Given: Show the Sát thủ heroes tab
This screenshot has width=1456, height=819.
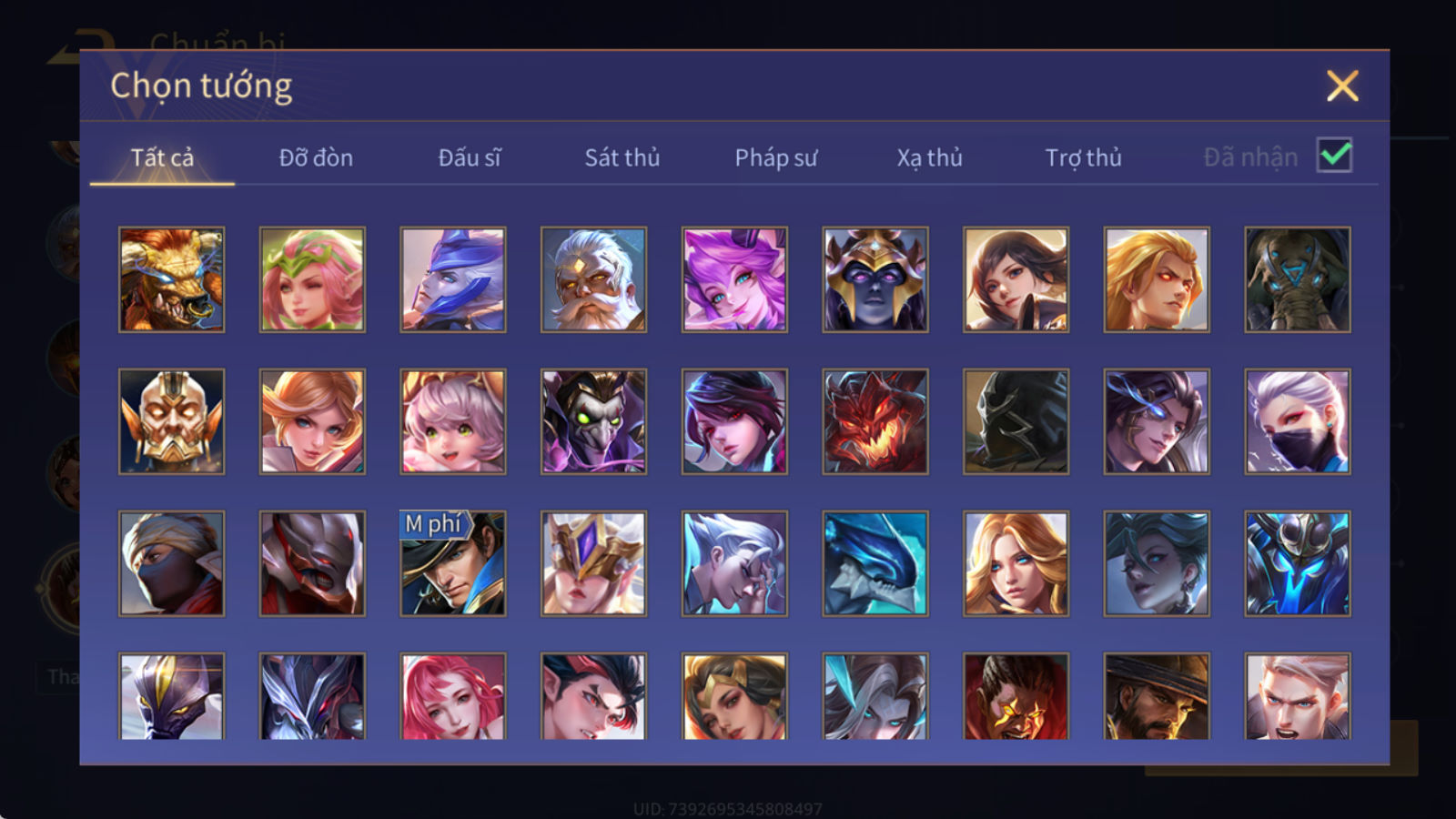Looking at the screenshot, I should [x=622, y=157].
